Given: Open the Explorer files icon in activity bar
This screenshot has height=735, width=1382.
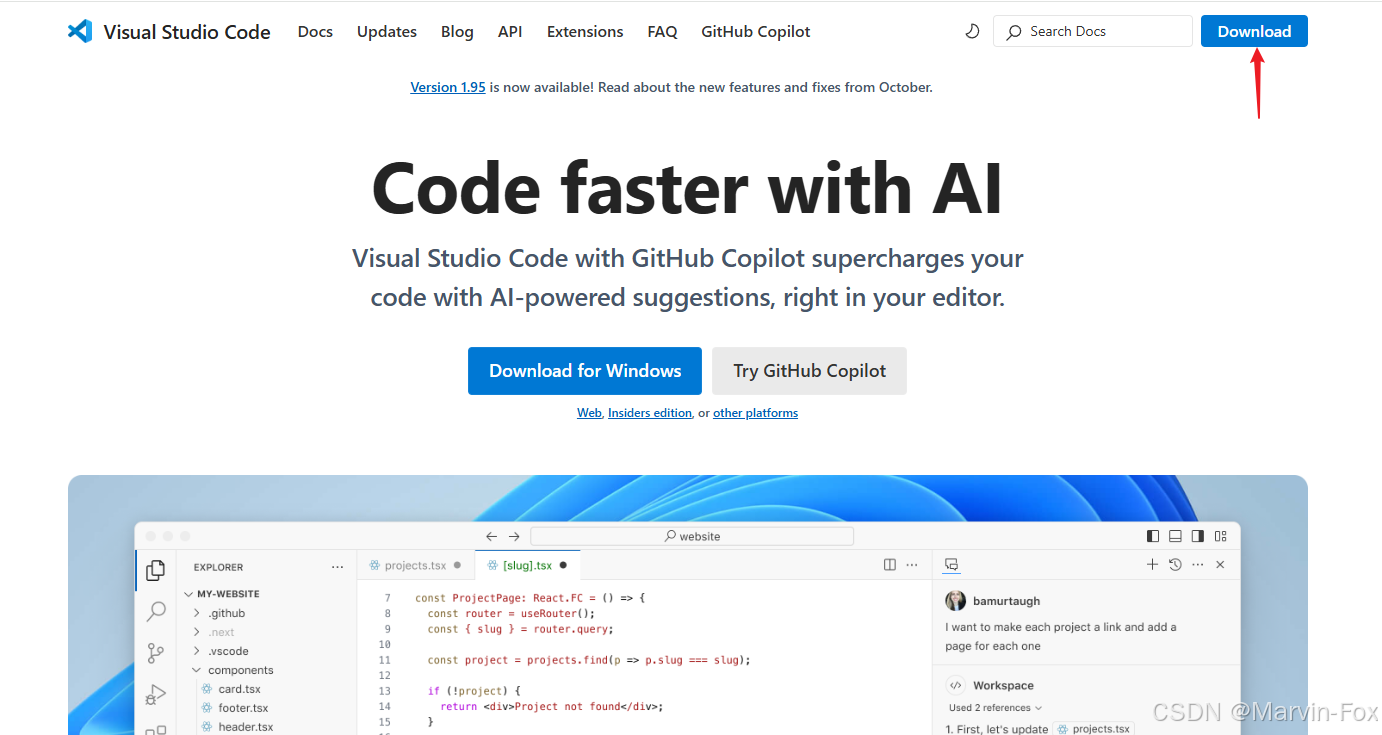Looking at the screenshot, I should pos(155,570).
